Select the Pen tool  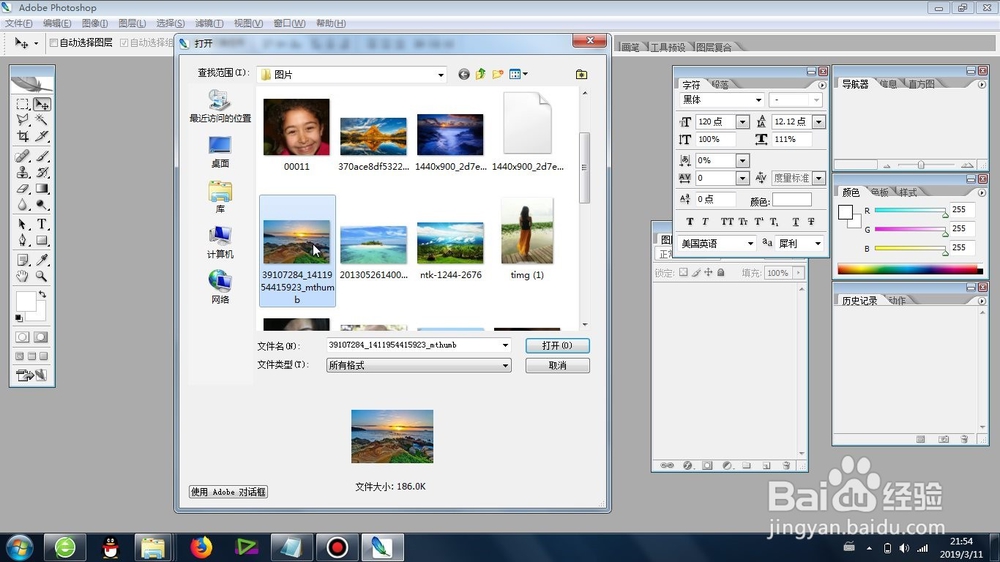point(23,240)
